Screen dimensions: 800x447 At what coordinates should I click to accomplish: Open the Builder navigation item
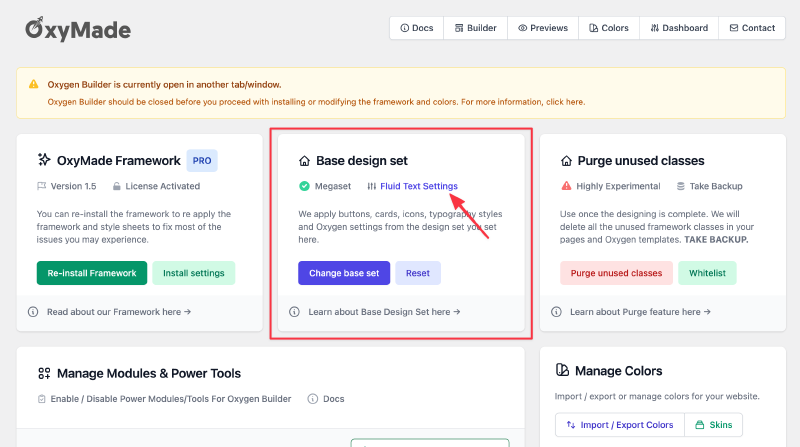[x=475, y=28]
